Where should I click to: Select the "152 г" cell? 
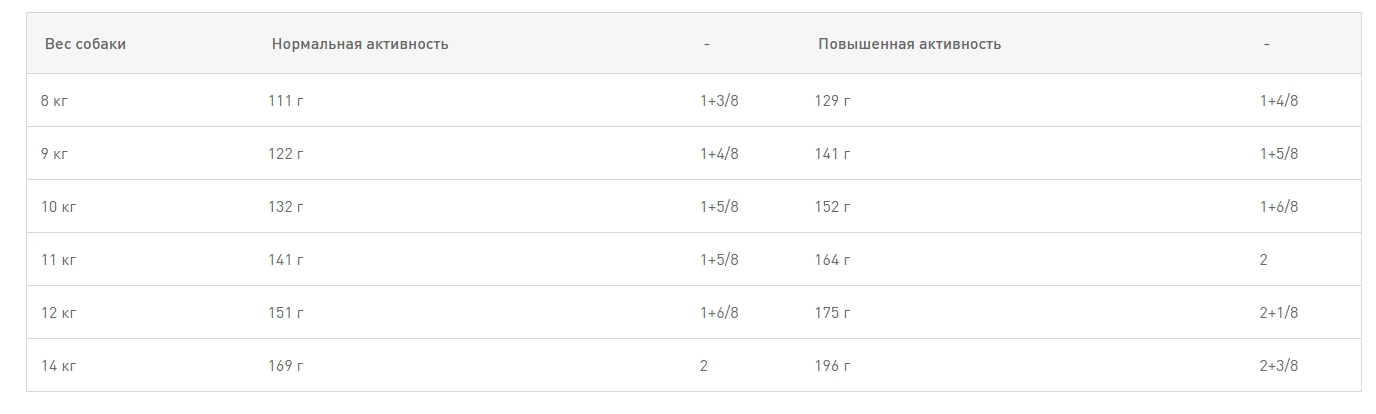[x=832, y=207]
